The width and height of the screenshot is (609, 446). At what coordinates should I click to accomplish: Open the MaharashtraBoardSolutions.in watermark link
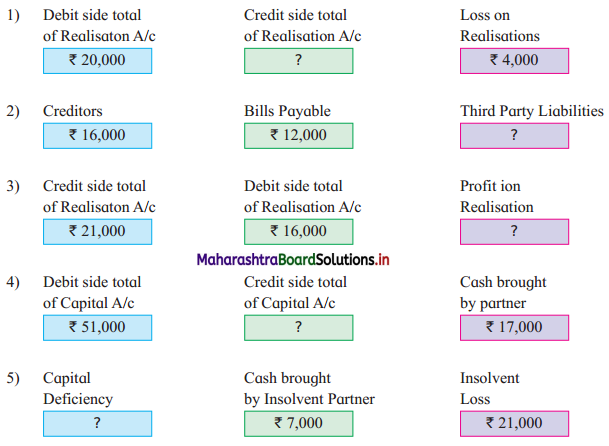(293, 260)
